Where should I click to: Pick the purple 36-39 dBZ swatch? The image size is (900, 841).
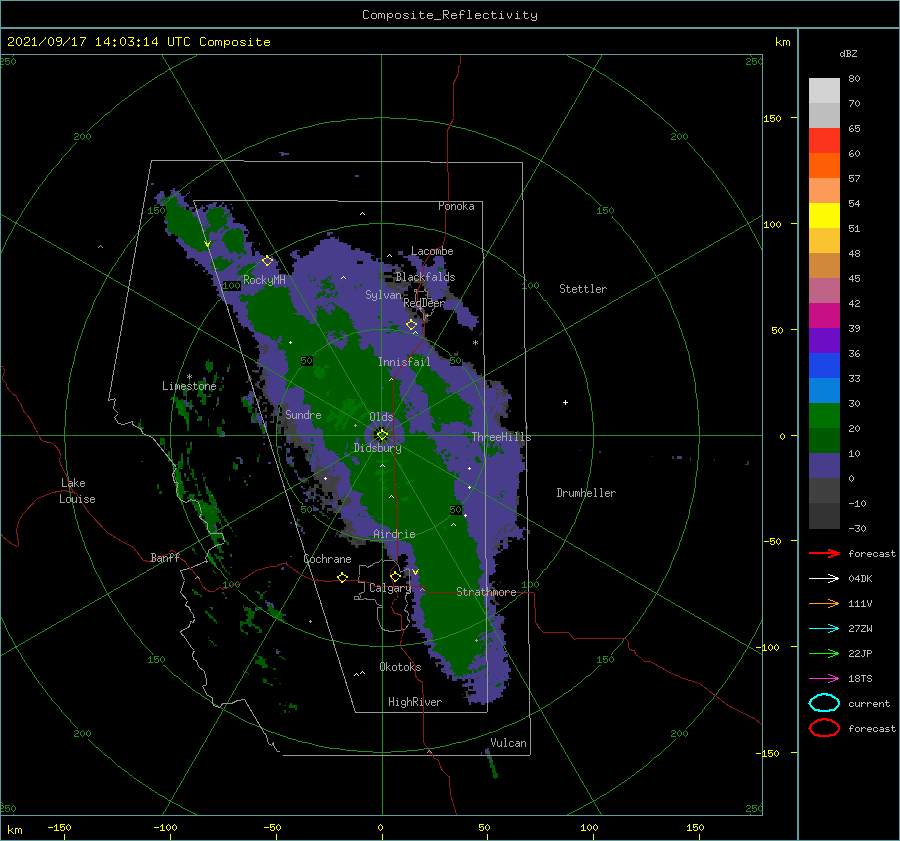[824, 340]
